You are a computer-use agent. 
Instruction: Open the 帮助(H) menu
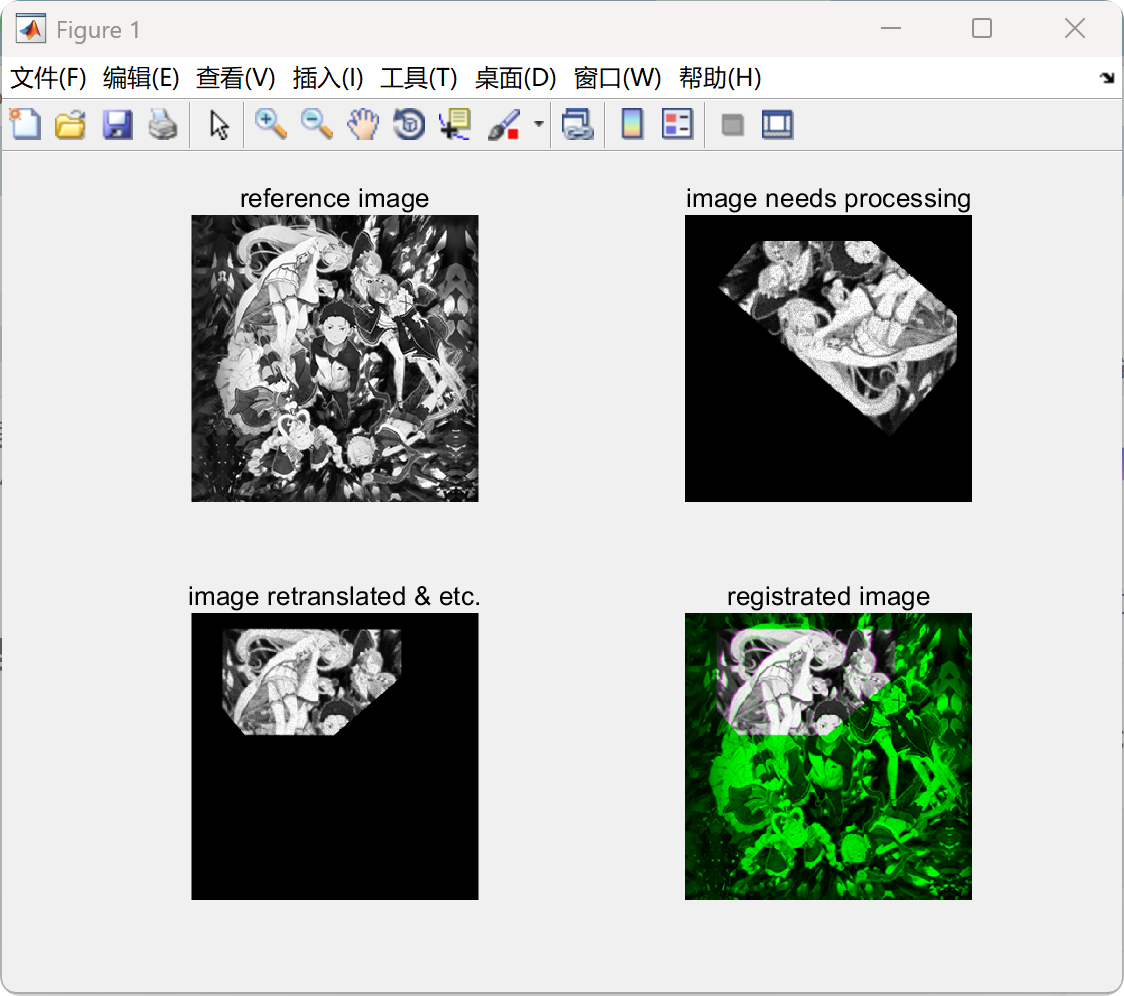click(x=720, y=77)
